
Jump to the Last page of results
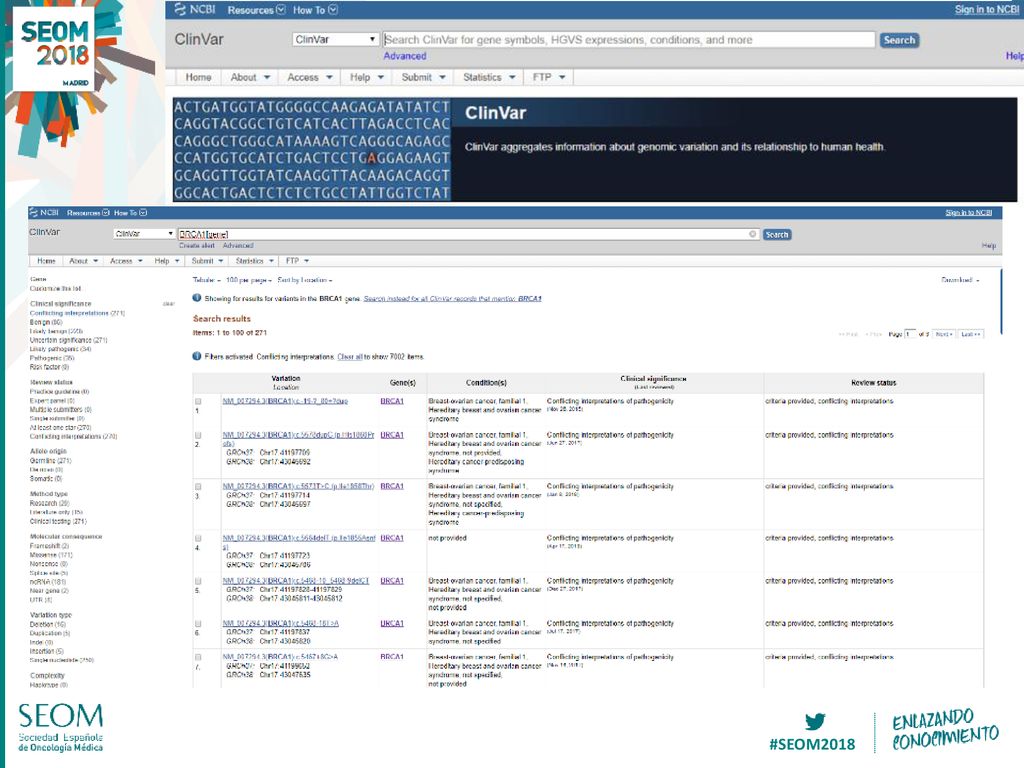point(970,334)
